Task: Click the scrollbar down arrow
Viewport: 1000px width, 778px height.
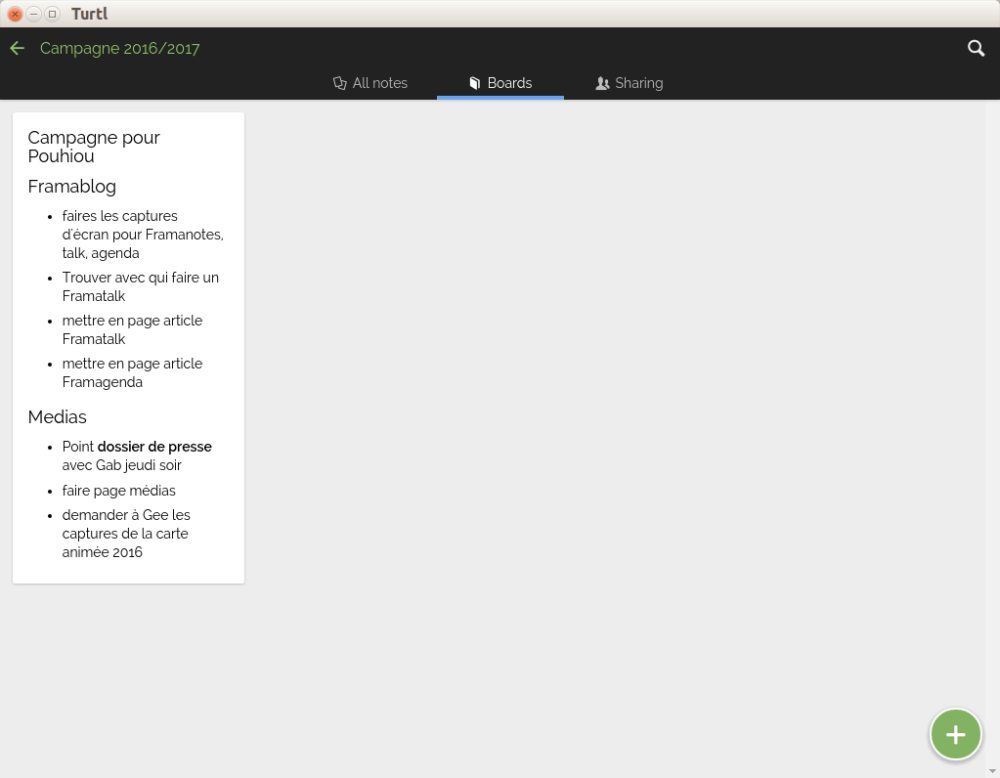Action: click(x=992, y=772)
